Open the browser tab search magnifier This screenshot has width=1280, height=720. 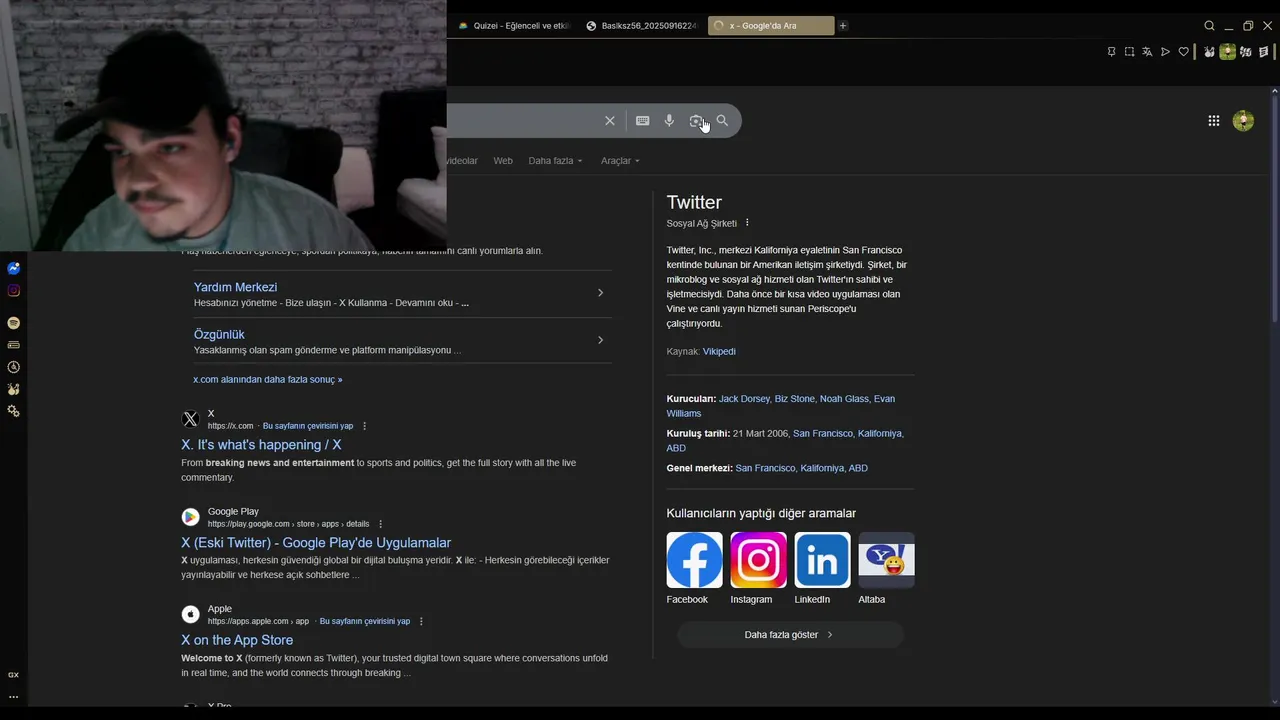(x=1209, y=26)
